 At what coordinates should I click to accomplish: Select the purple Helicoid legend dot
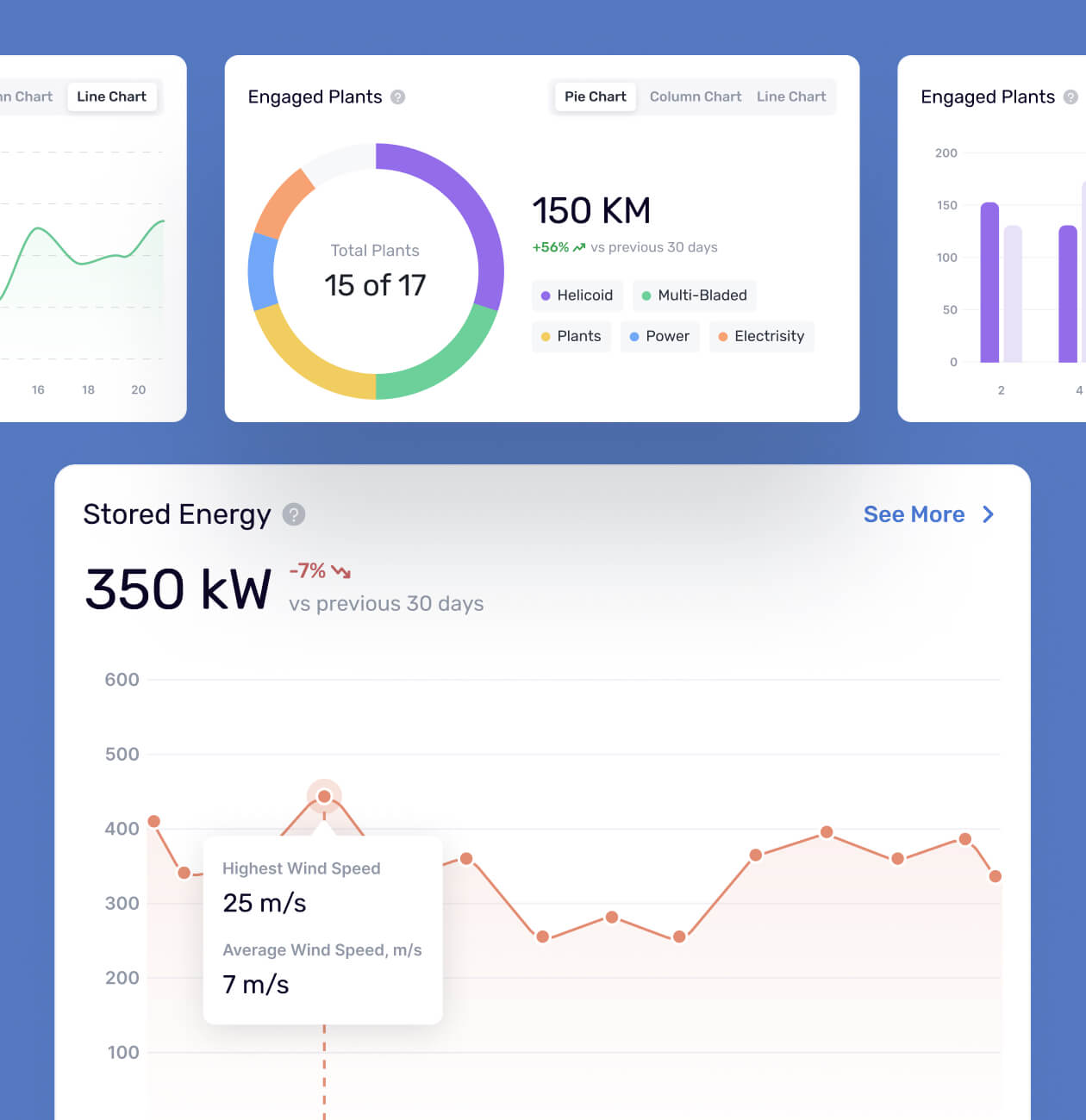coord(546,296)
